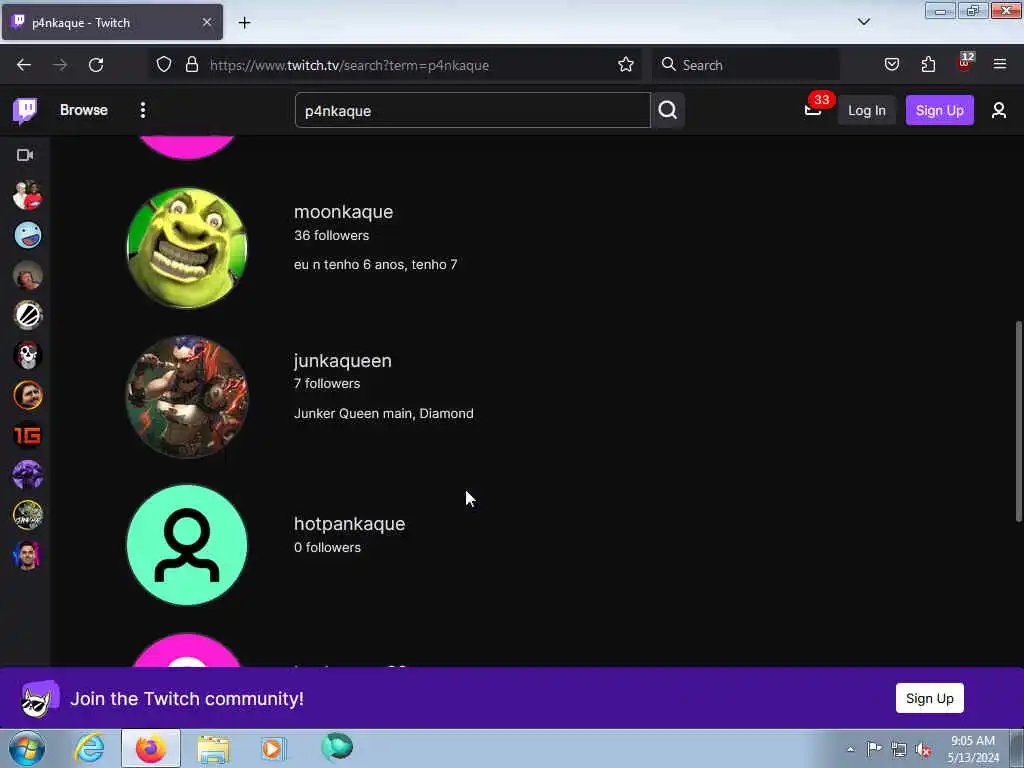Open the junkaqueen channel name link
Screen dimensions: 1024x768
[x=342, y=360]
